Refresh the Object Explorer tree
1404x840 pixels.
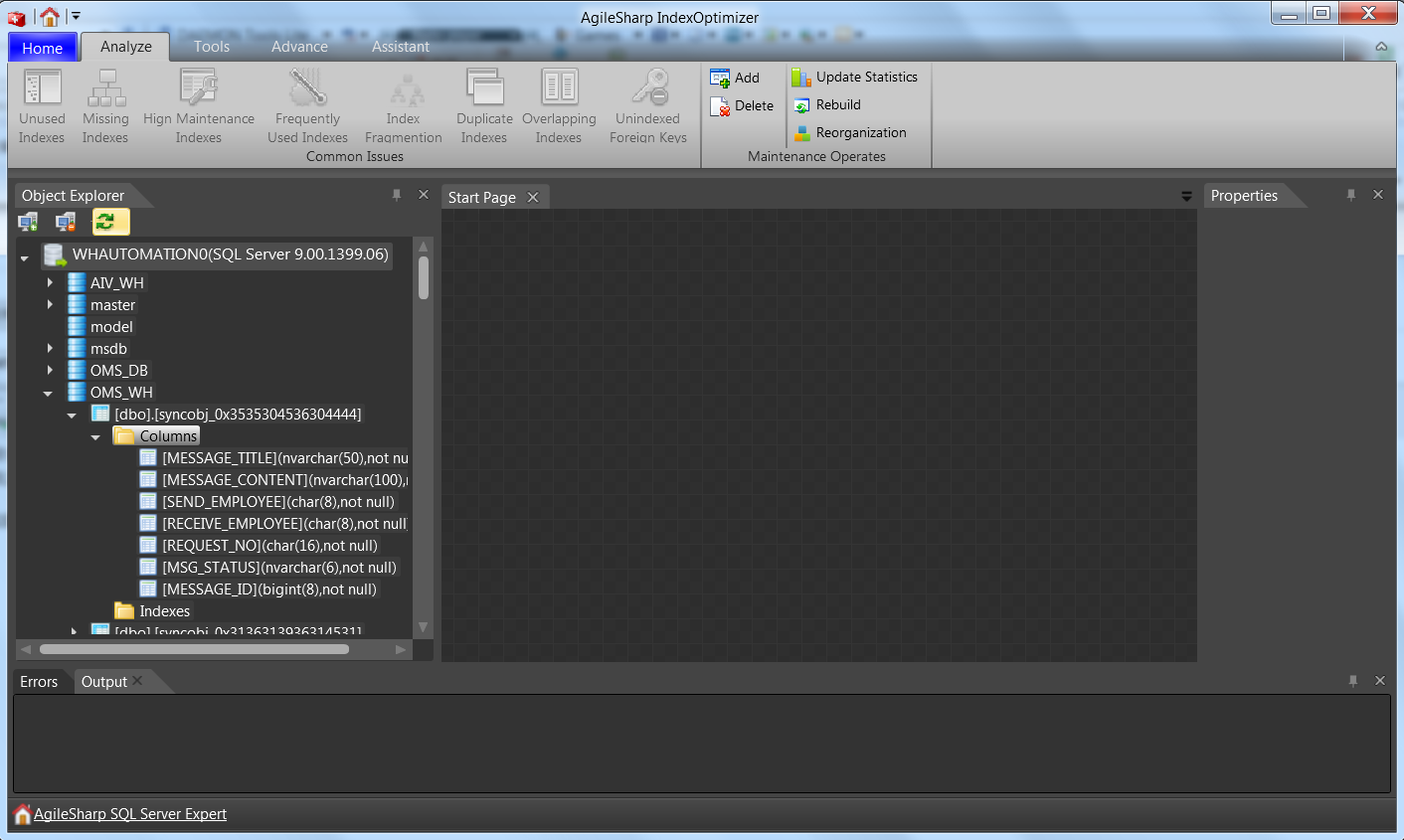pos(110,222)
